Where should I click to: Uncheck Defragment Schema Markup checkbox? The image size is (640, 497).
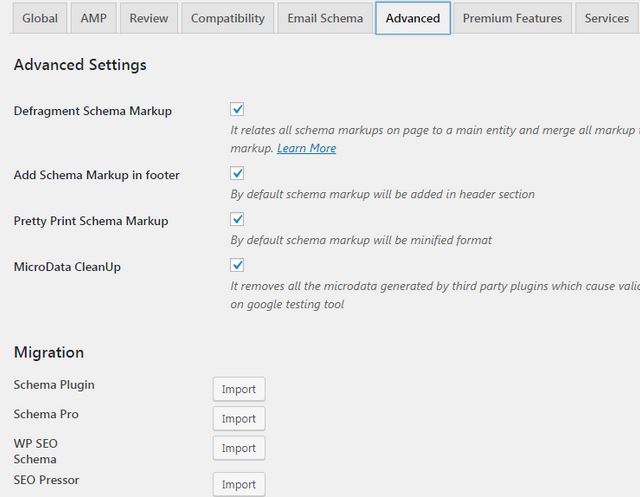point(237,109)
